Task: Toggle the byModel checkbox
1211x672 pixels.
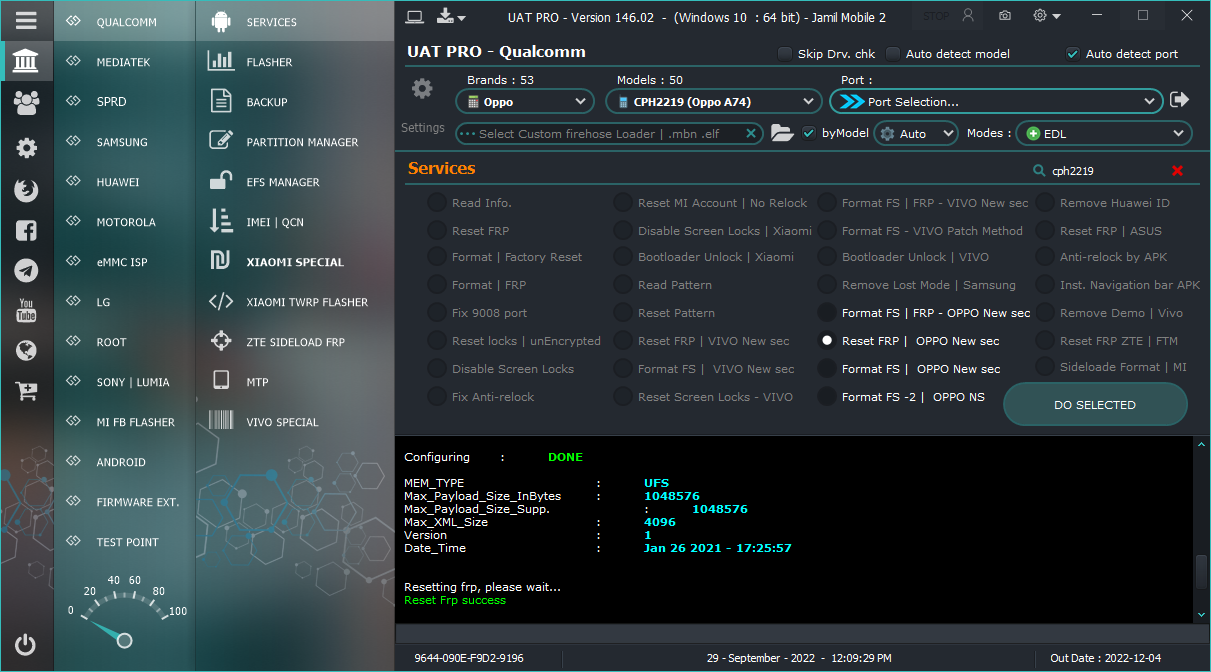Action: pyautogui.click(x=809, y=133)
